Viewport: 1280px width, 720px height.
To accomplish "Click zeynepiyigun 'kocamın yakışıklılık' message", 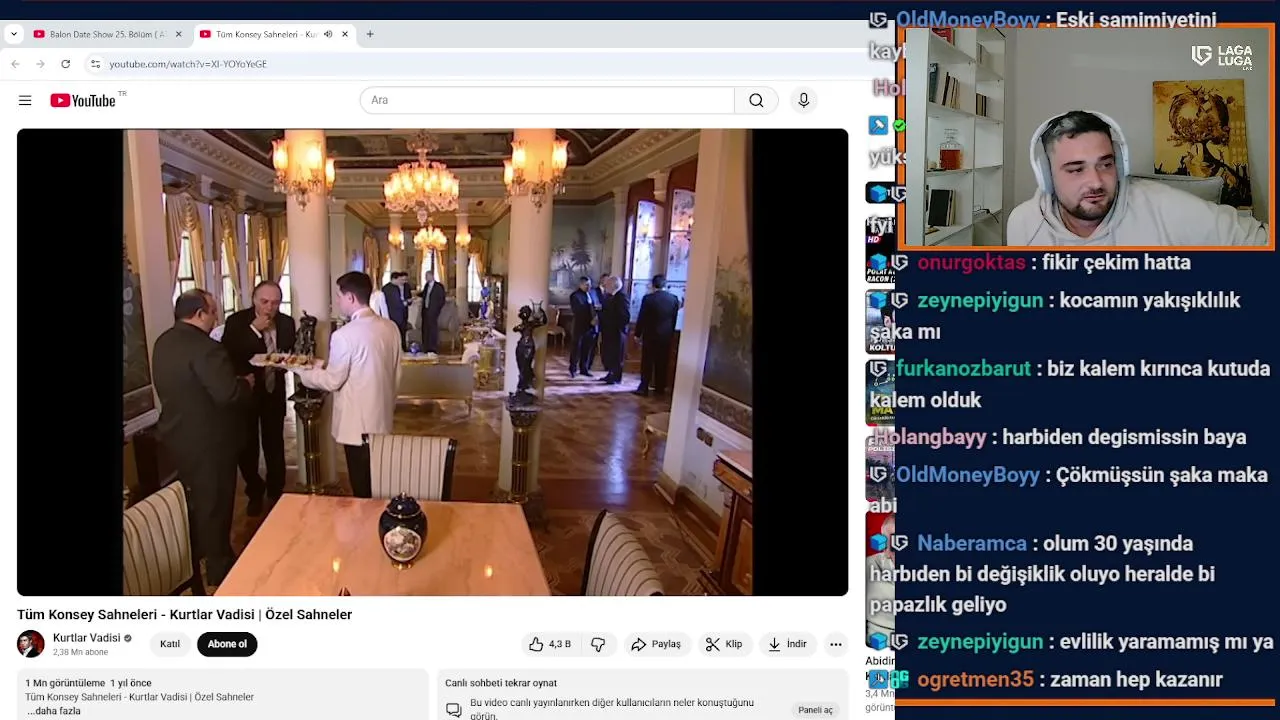I will 1055,316.
